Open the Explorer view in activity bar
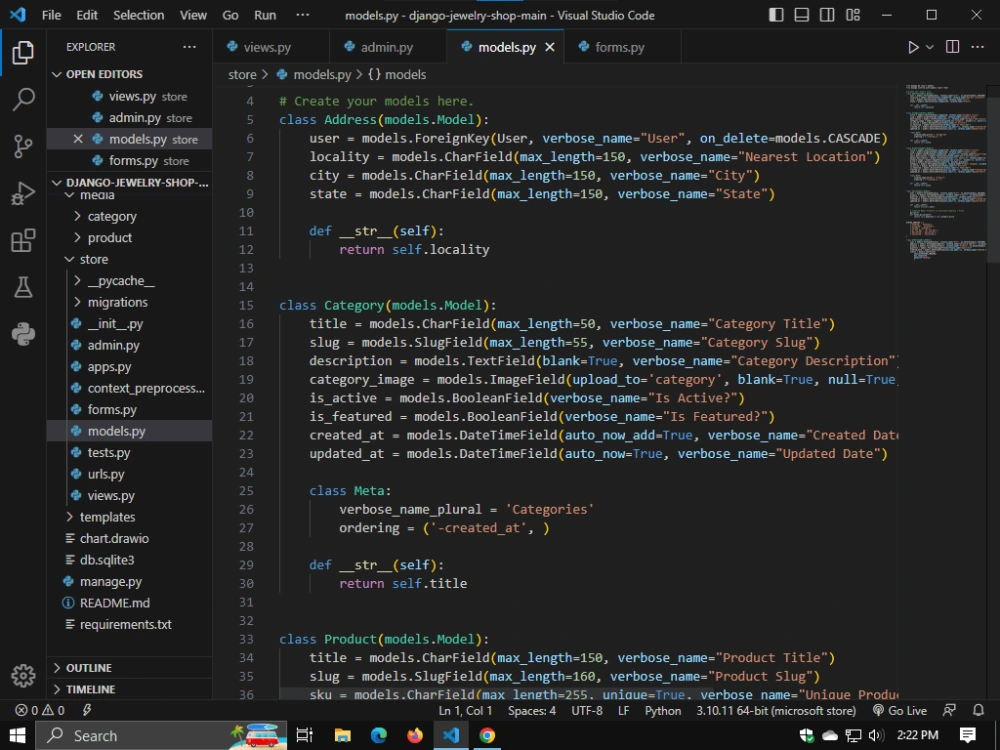Screen dimensions: 1000x750 click(23, 52)
